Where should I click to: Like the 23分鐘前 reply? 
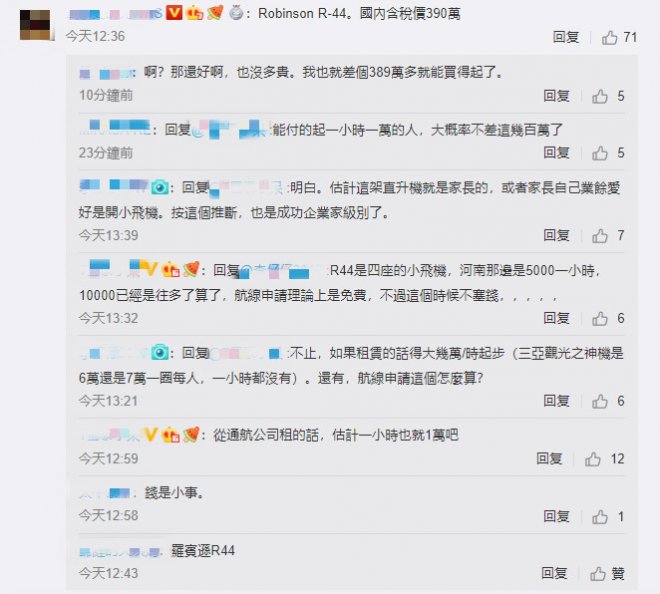(599, 153)
